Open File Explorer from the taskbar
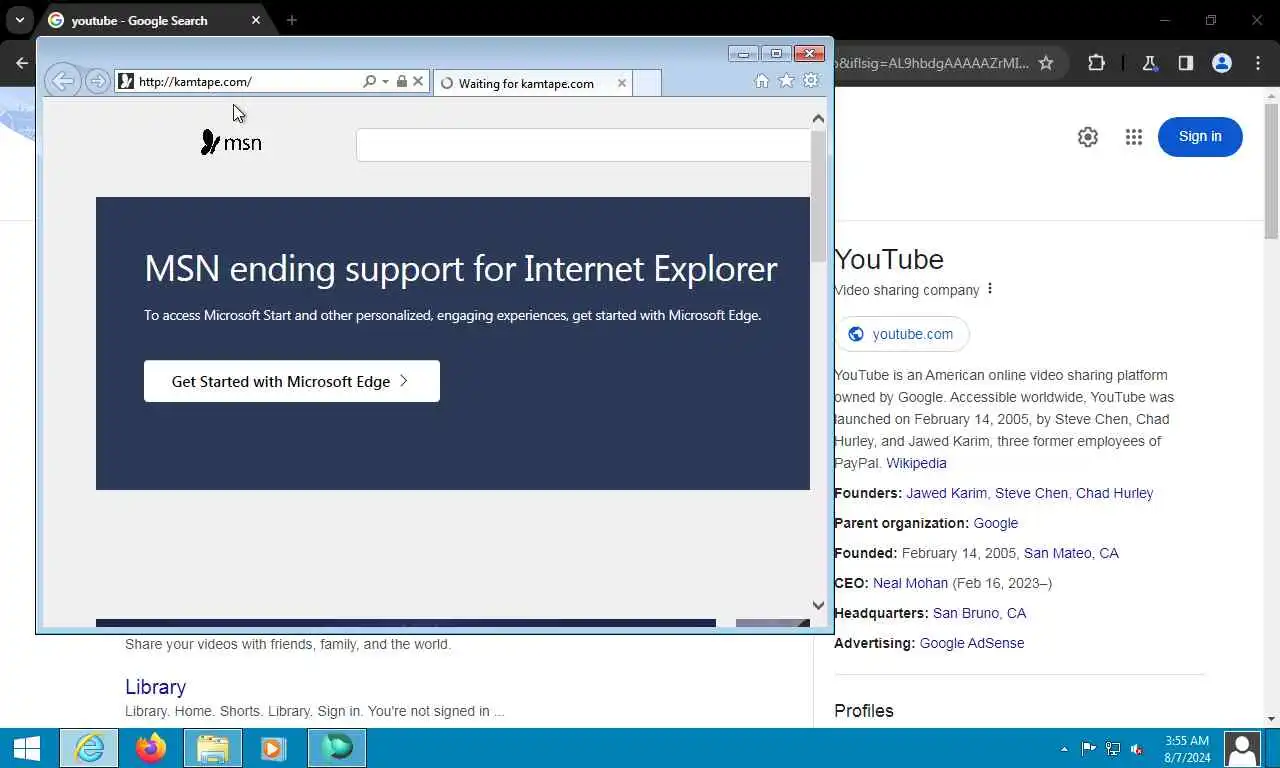The height and width of the screenshot is (768, 1280). pos(212,748)
